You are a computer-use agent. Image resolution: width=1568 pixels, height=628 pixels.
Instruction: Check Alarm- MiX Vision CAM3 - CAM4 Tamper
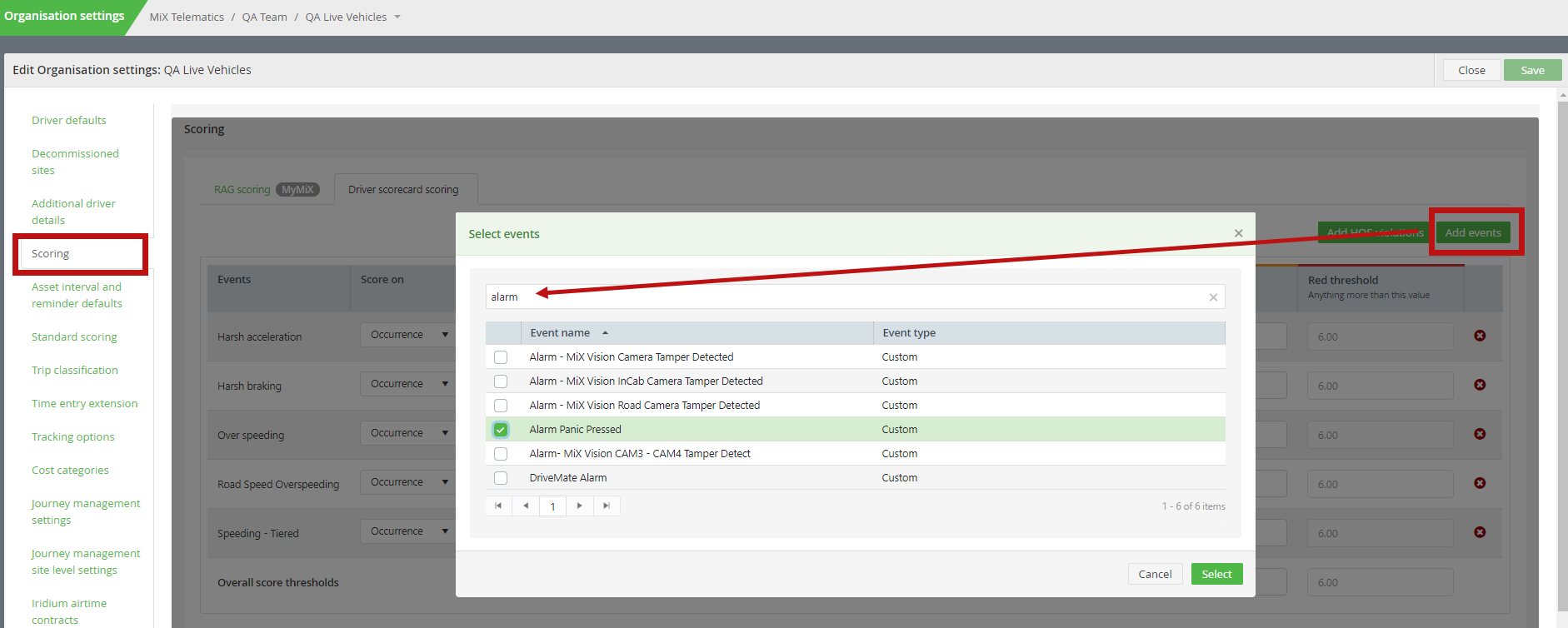(501, 454)
